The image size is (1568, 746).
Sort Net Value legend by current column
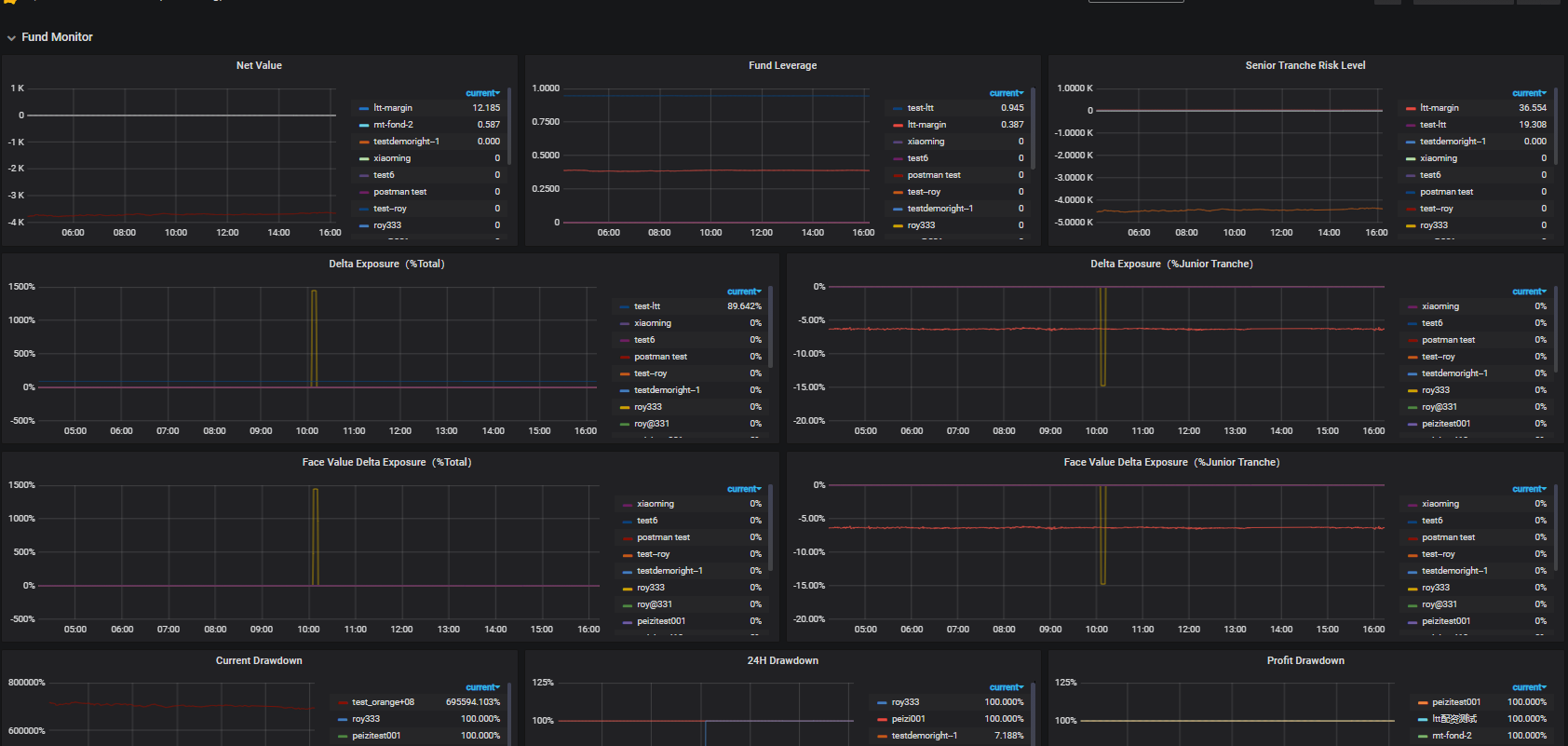tap(482, 93)
